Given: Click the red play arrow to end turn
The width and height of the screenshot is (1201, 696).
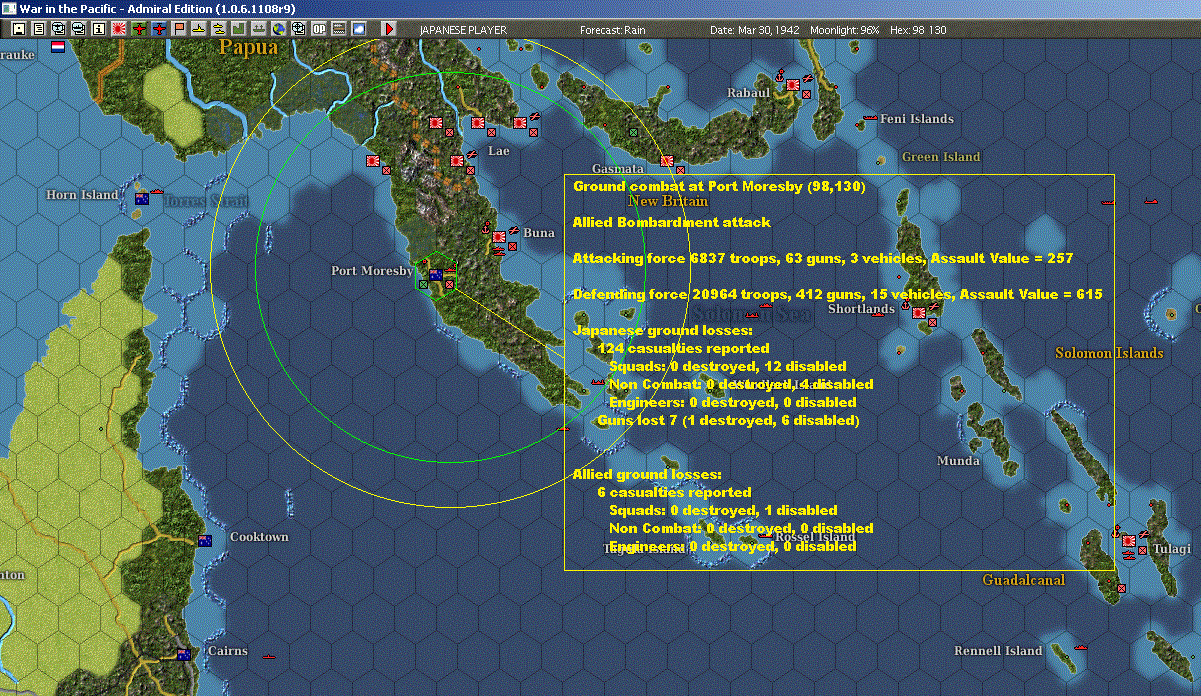Looking at the screenshot, I should tap(389, 29).
